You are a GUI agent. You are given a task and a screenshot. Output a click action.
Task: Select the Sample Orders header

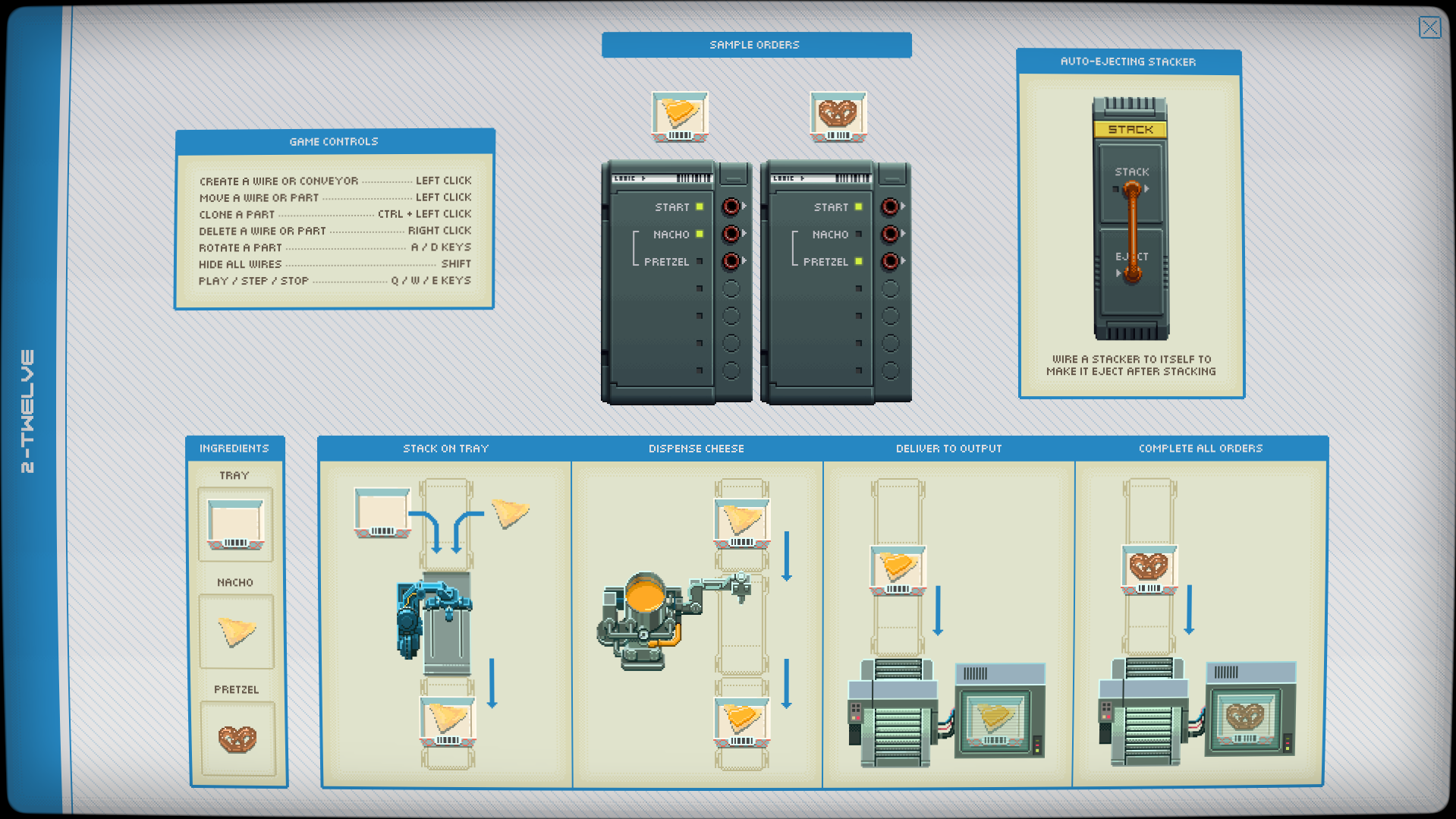[756, 45]
